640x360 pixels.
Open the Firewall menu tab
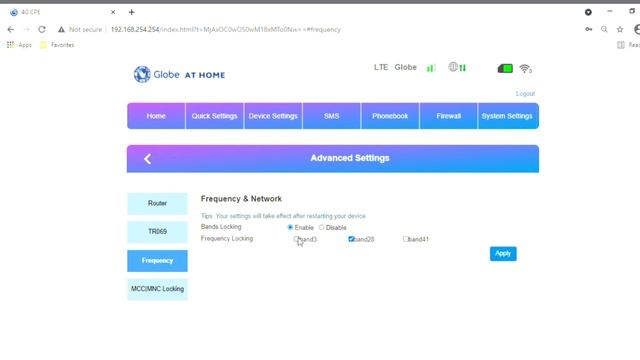tap(449, 116)
